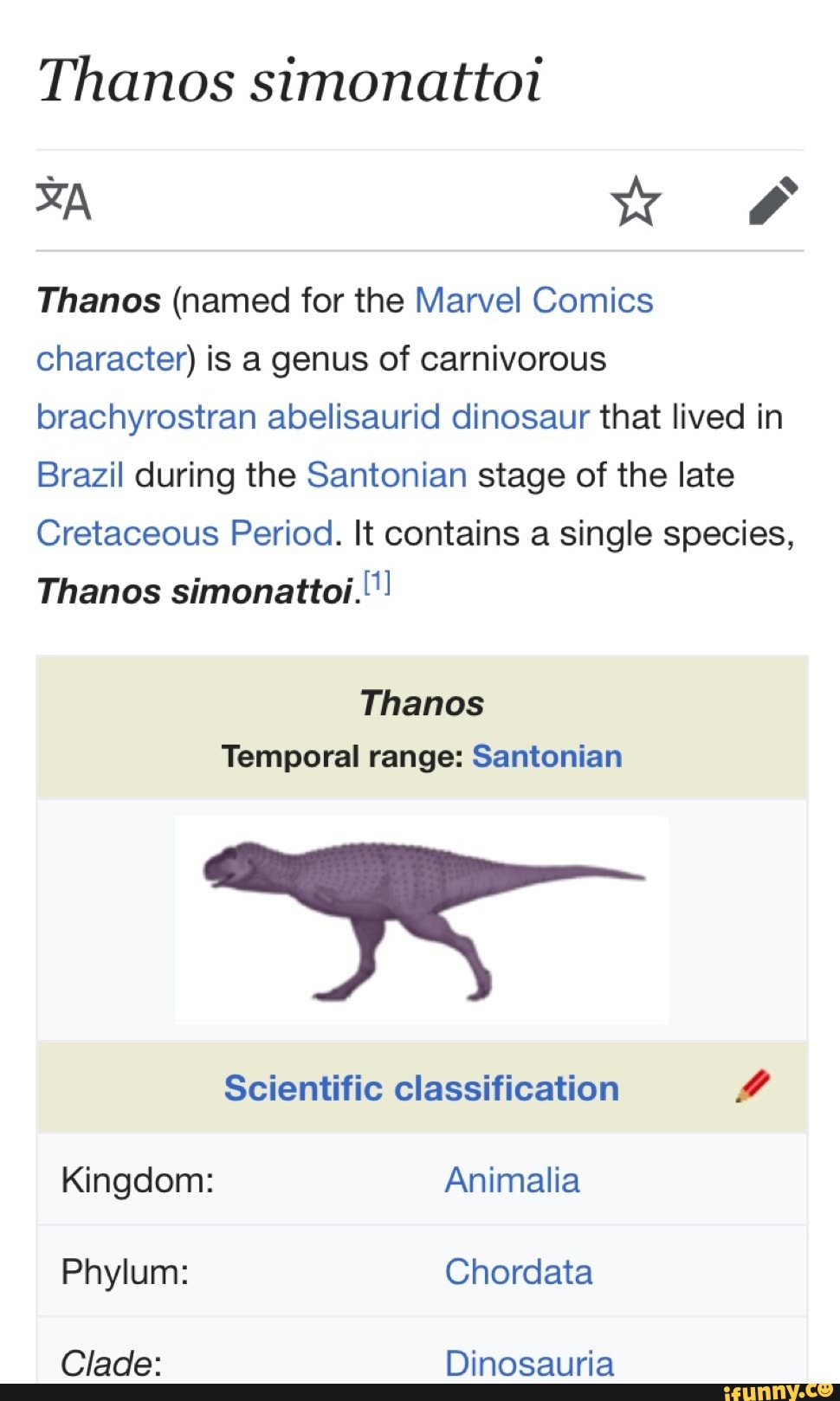Follow the Chordata phylum link
The height and width of the screenshot is (1401, 840).
518,1272
